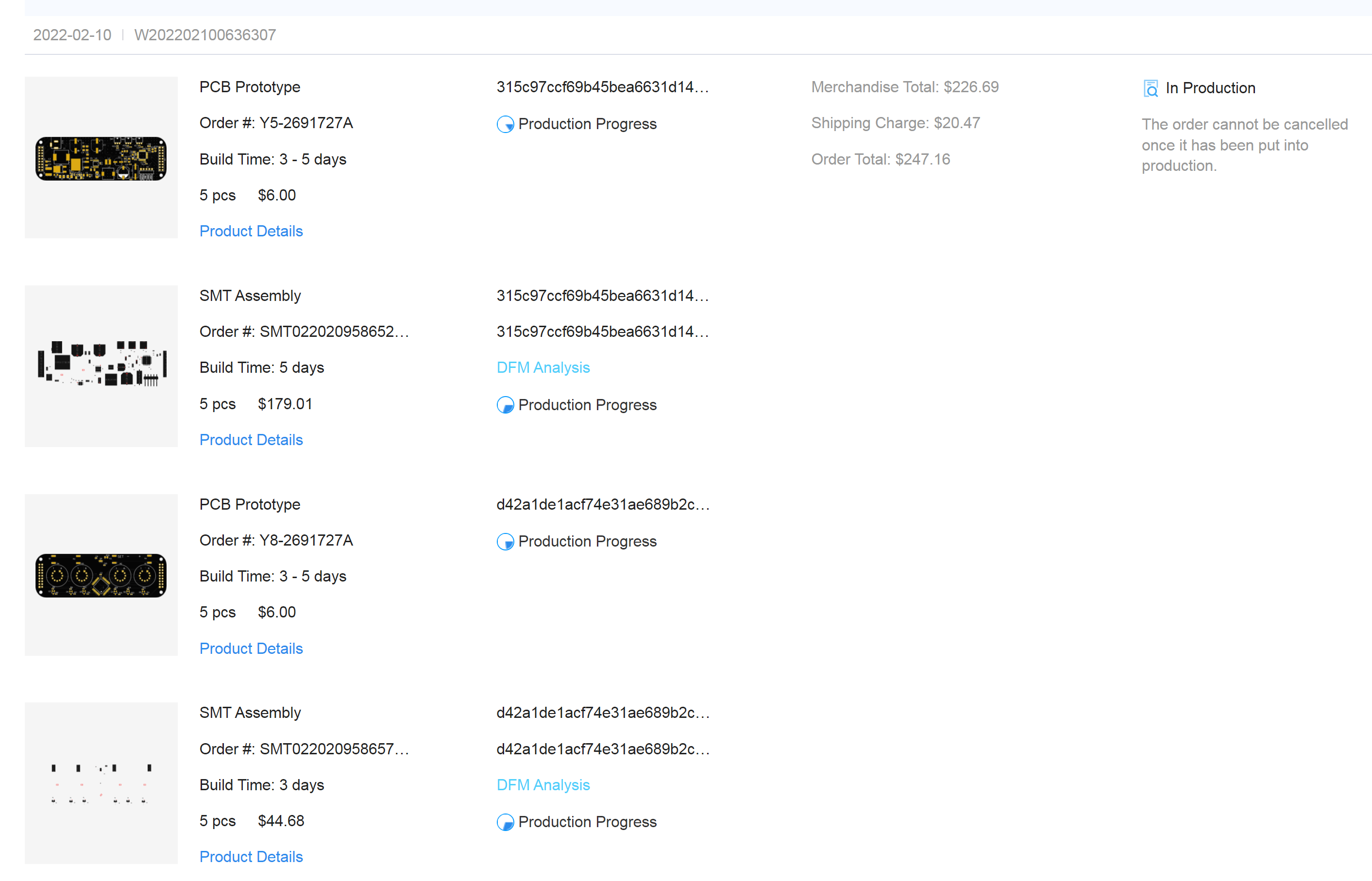Click first file name in SMT022020958657 row
The image size is (1372, 881).
click(603, 713)
